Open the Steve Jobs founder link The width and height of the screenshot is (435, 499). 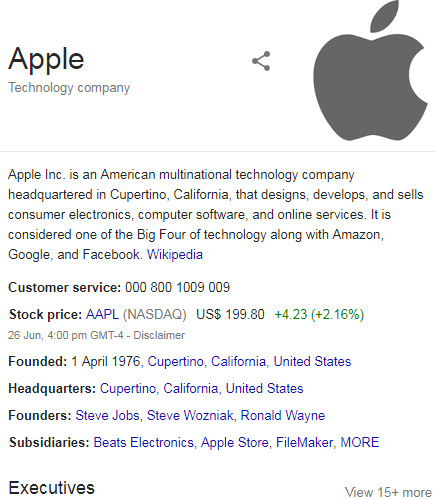[107, 416]
